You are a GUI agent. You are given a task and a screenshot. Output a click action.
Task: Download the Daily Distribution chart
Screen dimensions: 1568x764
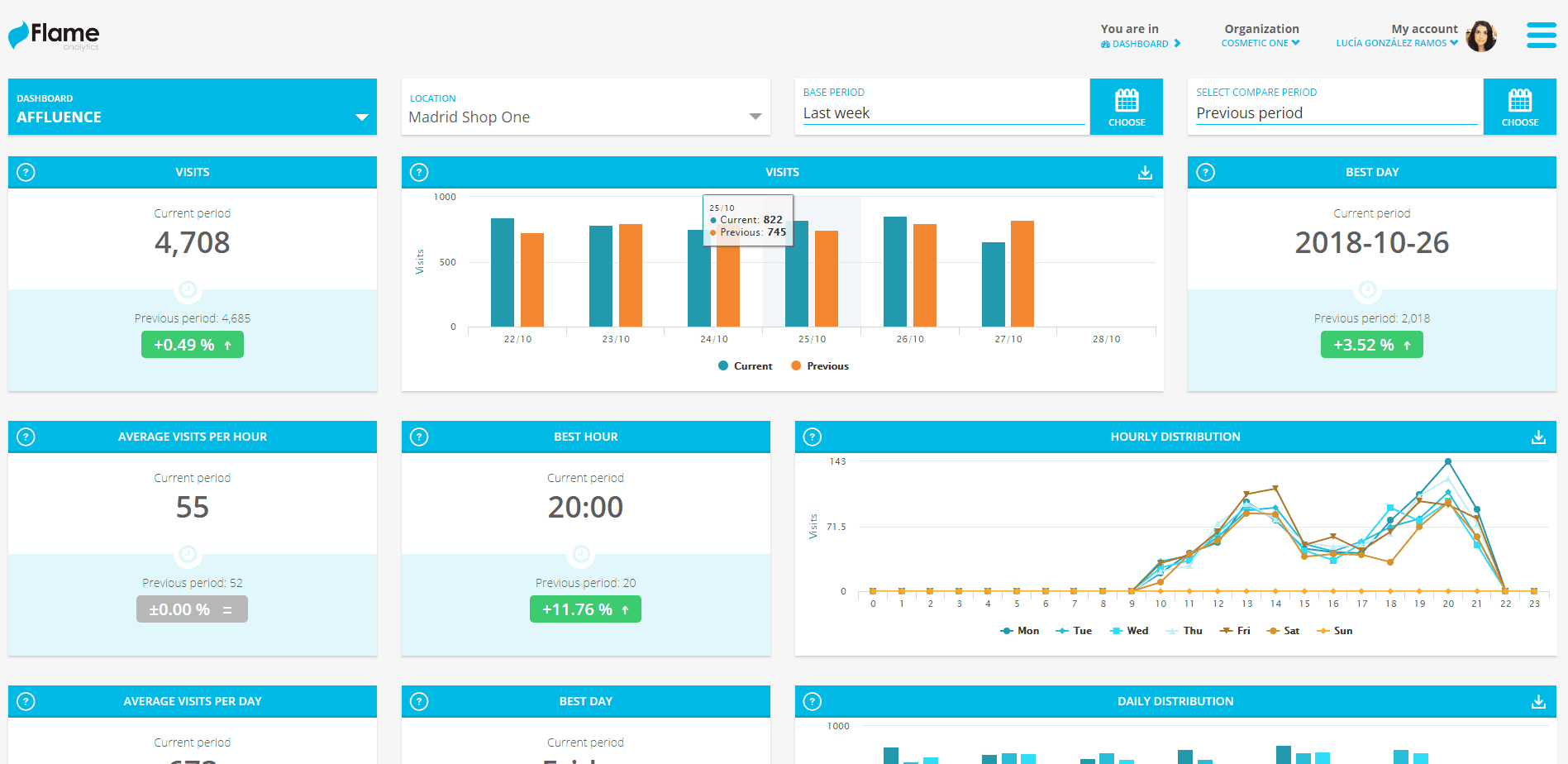(1537, 700)
